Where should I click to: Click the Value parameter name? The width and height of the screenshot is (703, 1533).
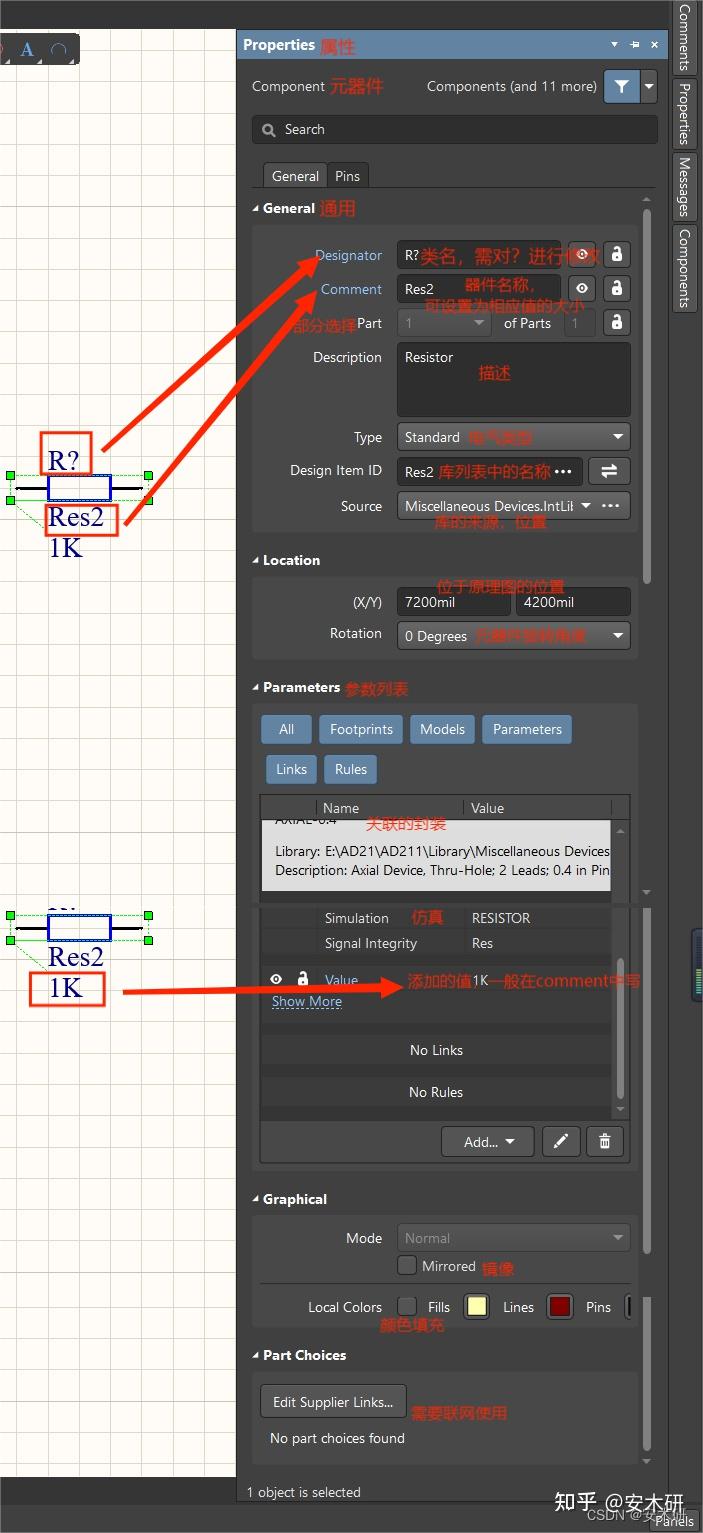coord(341,981)
